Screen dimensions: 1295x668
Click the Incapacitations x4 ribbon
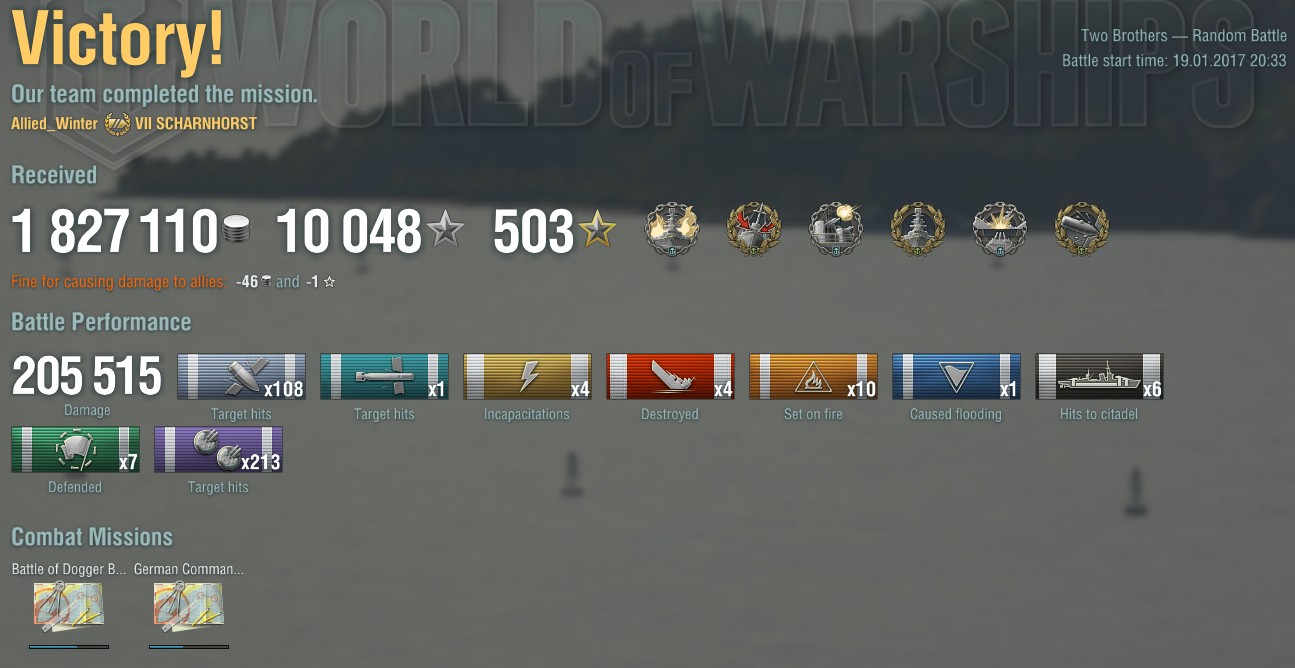point(527,376)
